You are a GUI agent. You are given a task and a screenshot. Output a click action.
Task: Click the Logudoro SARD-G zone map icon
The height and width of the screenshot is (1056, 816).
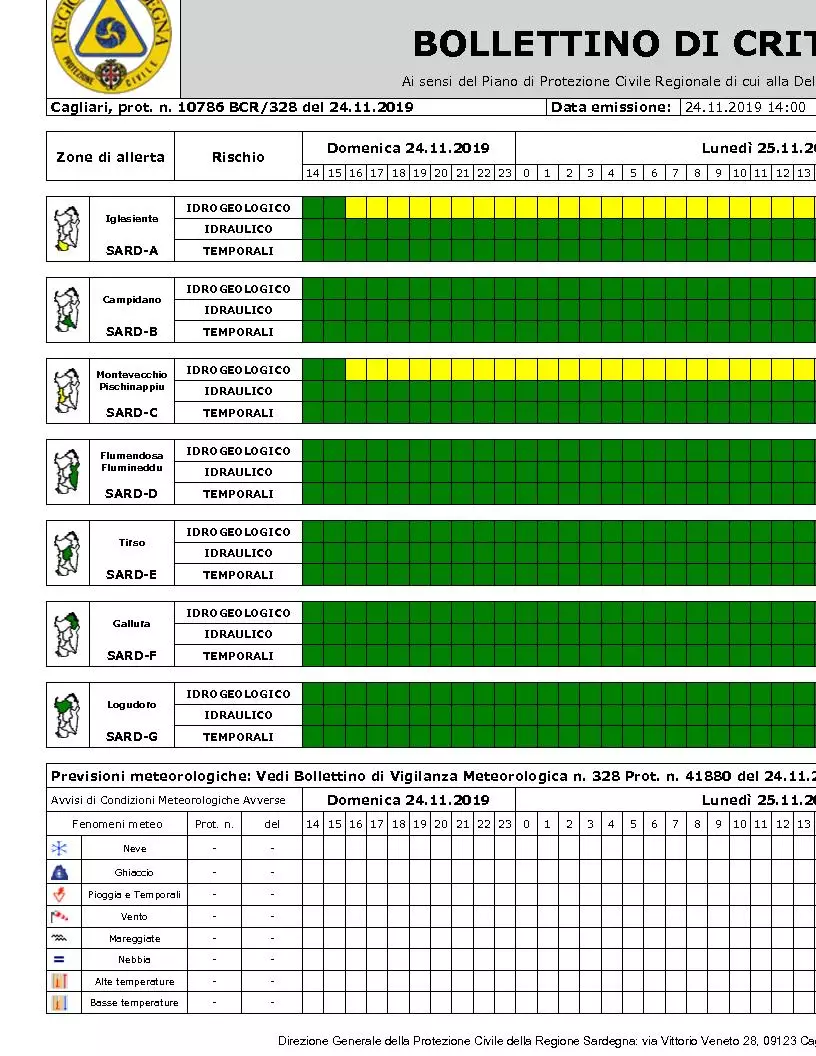coord(67,715)
